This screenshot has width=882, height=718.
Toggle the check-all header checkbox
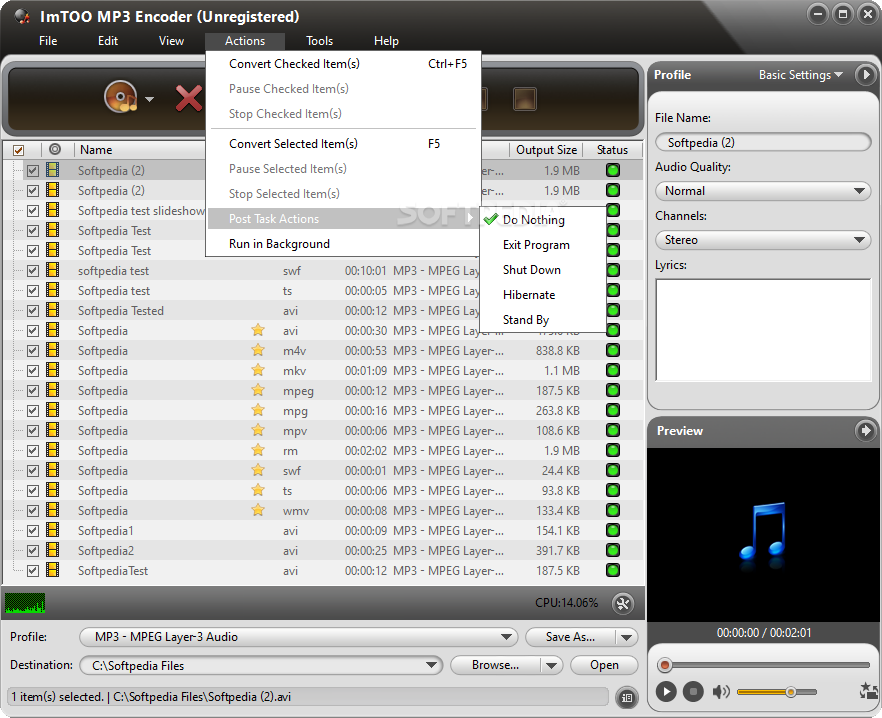19,150
